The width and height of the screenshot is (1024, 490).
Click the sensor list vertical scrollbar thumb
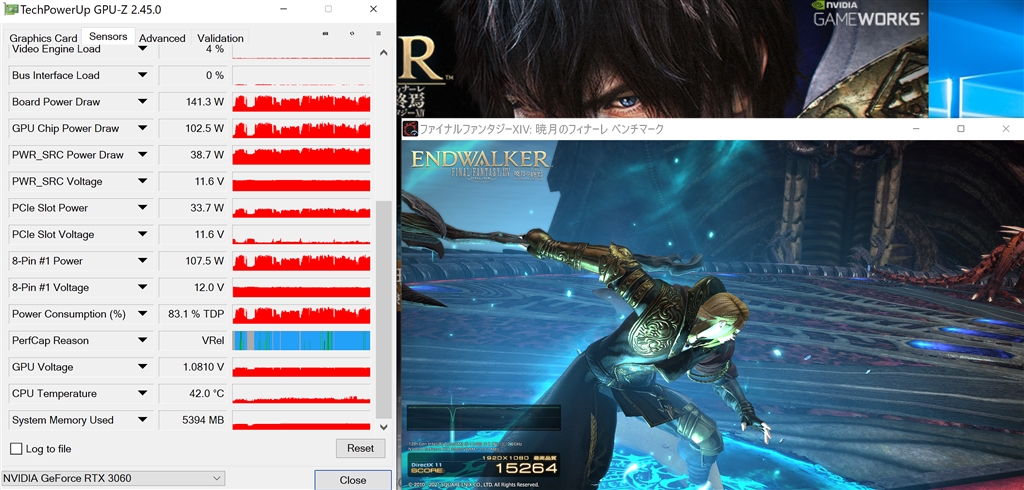click(x=383, y=309)
